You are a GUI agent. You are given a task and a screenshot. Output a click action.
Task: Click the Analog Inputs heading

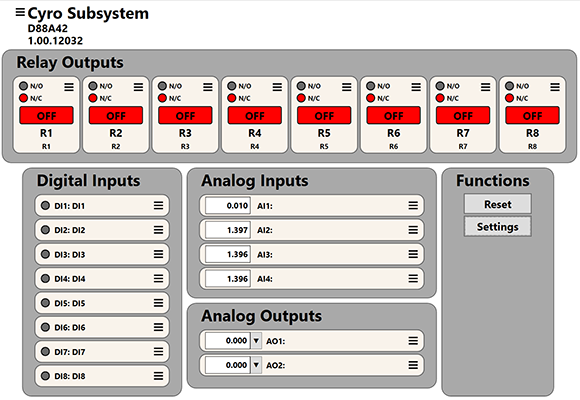click(255, 181)
